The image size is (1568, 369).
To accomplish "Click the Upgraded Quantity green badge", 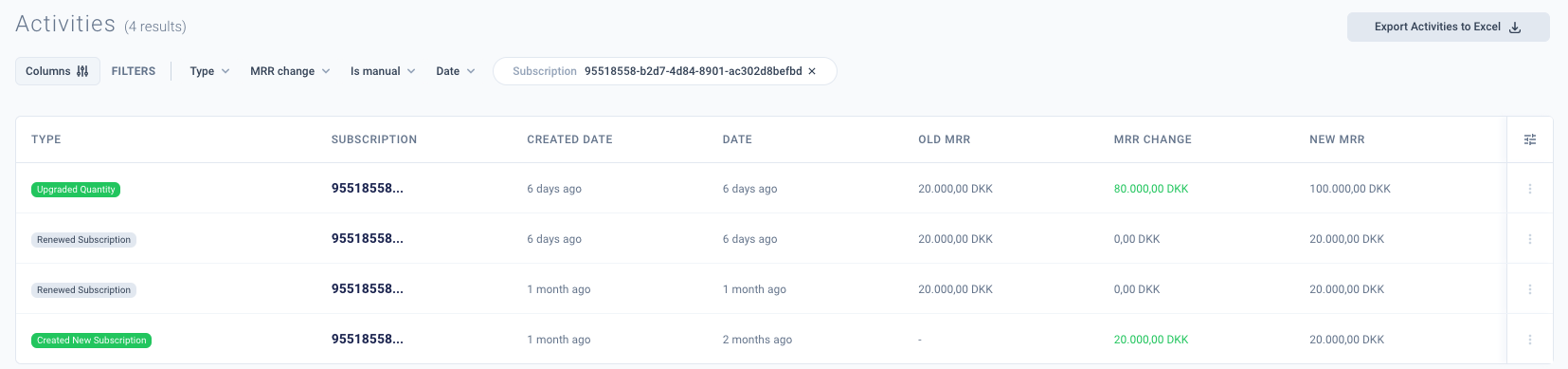I will [x=76, y=190].
